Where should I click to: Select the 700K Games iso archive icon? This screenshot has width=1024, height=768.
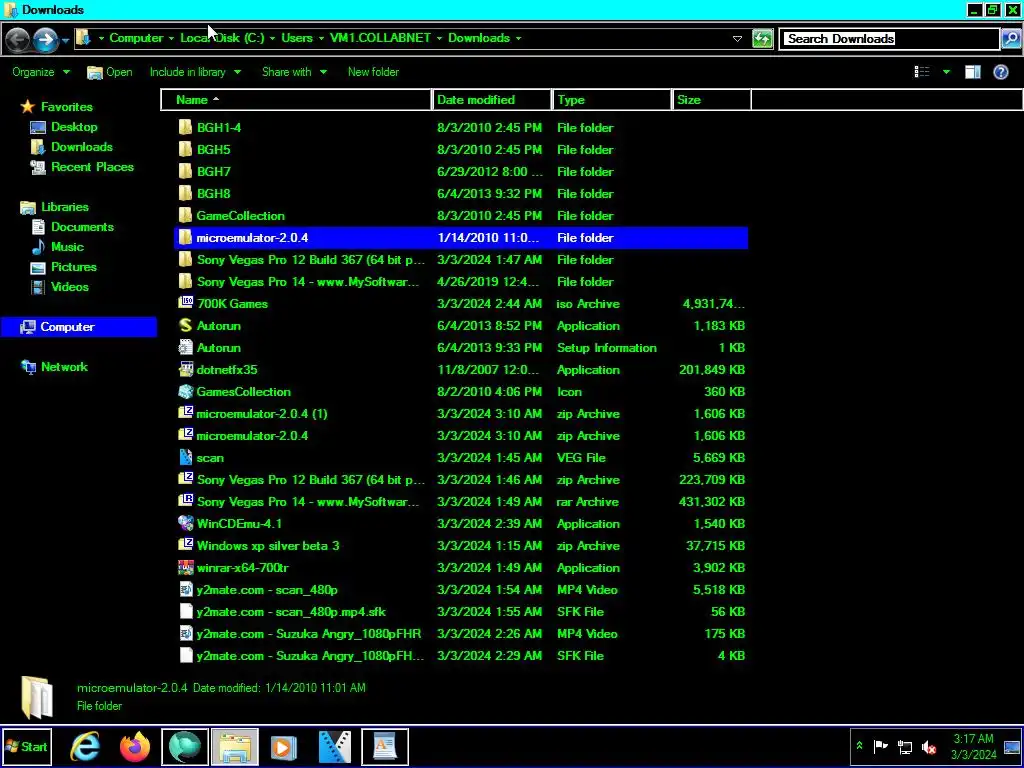[x=185, y=303]
